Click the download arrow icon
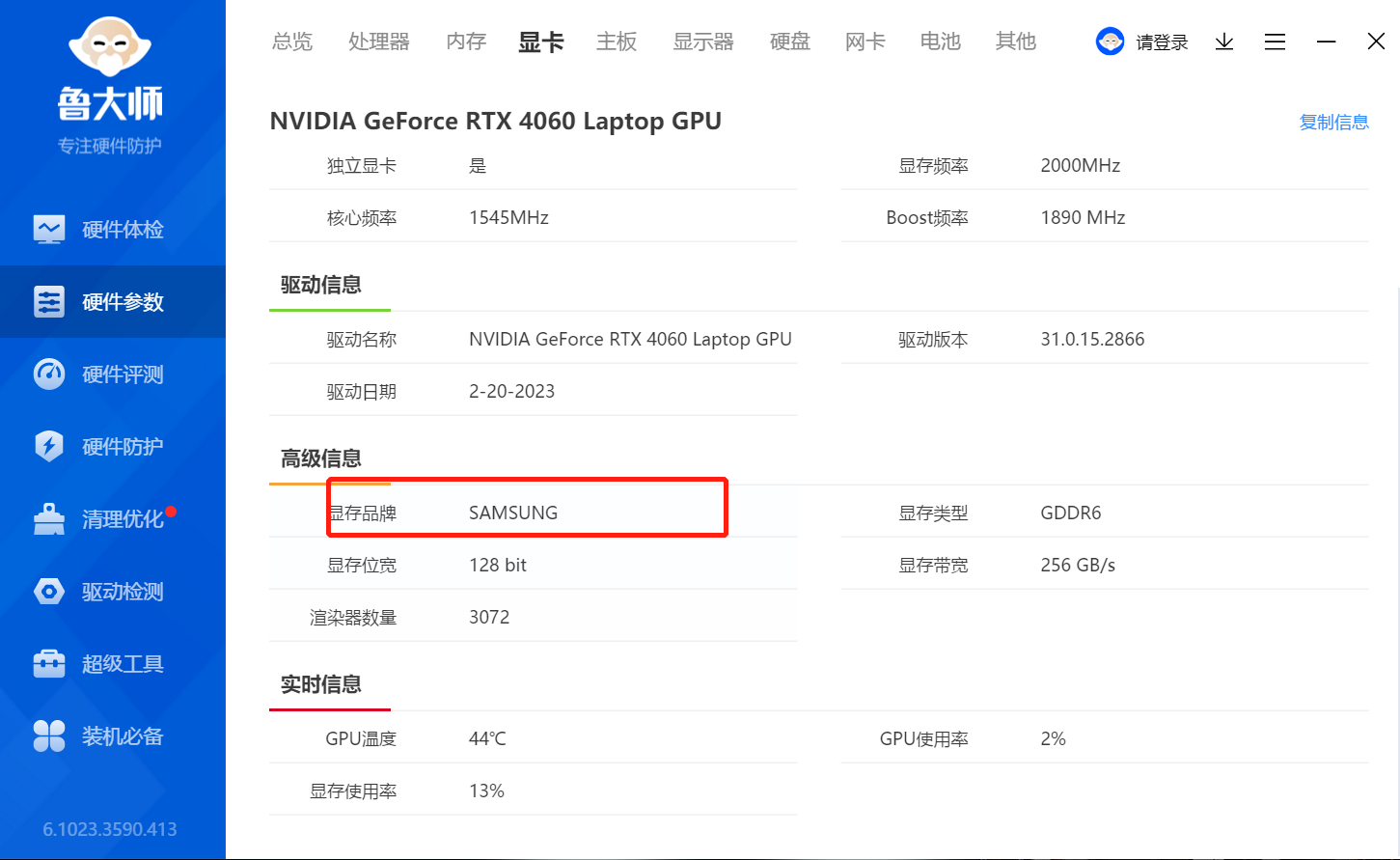The height and width of the screenshot is (860, 1400). [x=1224, y=42]
